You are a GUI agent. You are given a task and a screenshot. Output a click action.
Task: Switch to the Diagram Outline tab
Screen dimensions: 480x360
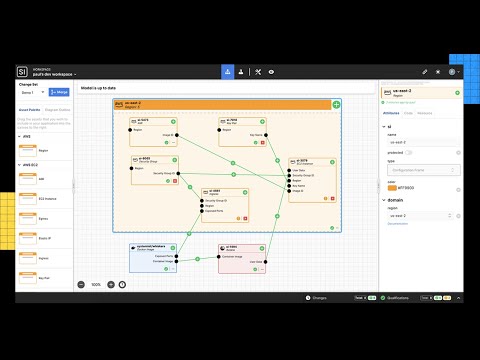tap(57, 110)
